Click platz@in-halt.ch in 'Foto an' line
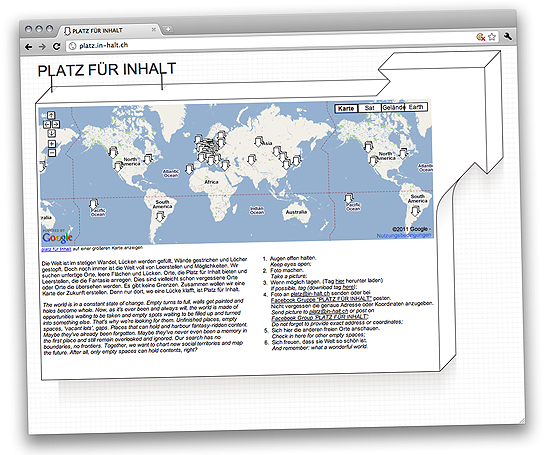This screenshot has width=550, height=455. click(310, 293)
